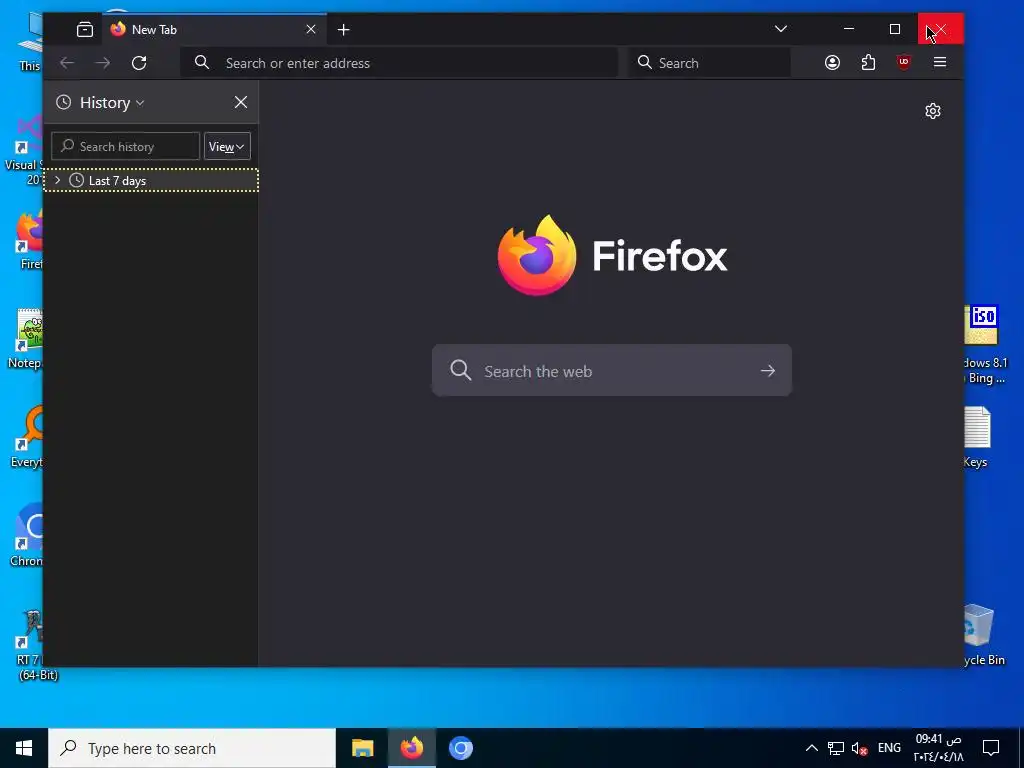The image size is (1024, 768).
Task: Close the New Tab tab
Action: [311, 29]
